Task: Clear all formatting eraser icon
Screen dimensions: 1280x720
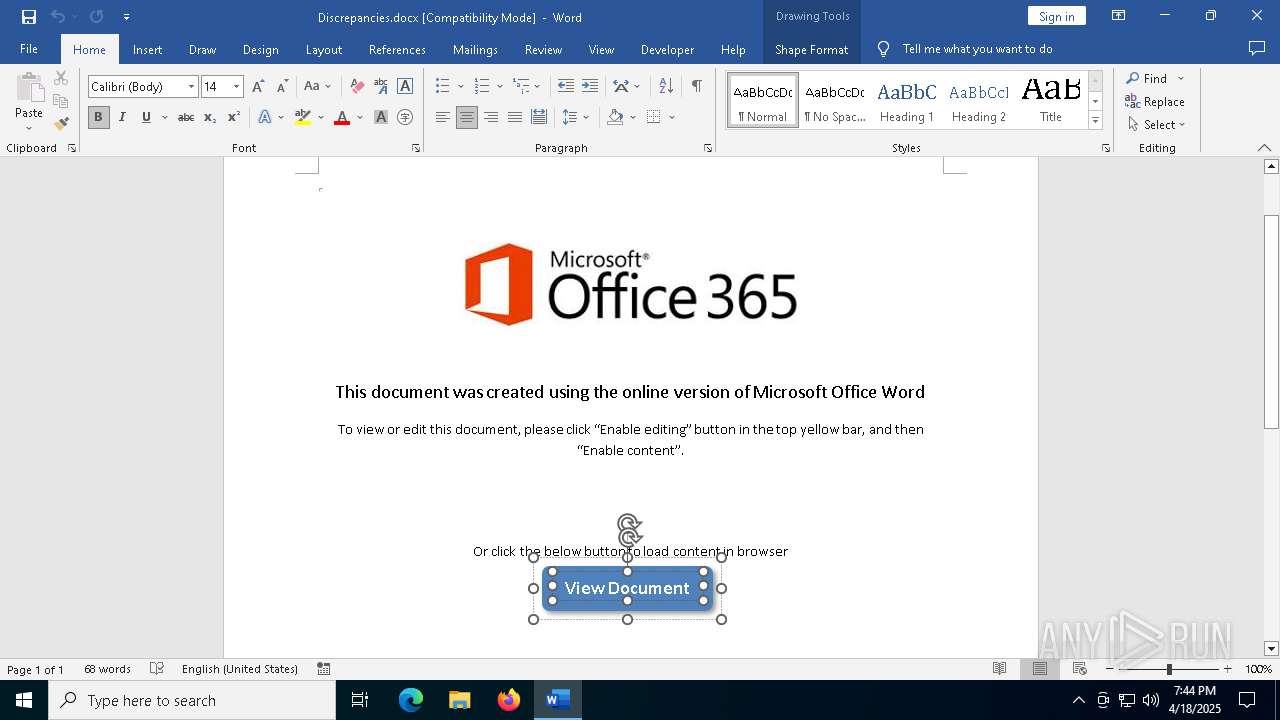Action: coord(357,86)
